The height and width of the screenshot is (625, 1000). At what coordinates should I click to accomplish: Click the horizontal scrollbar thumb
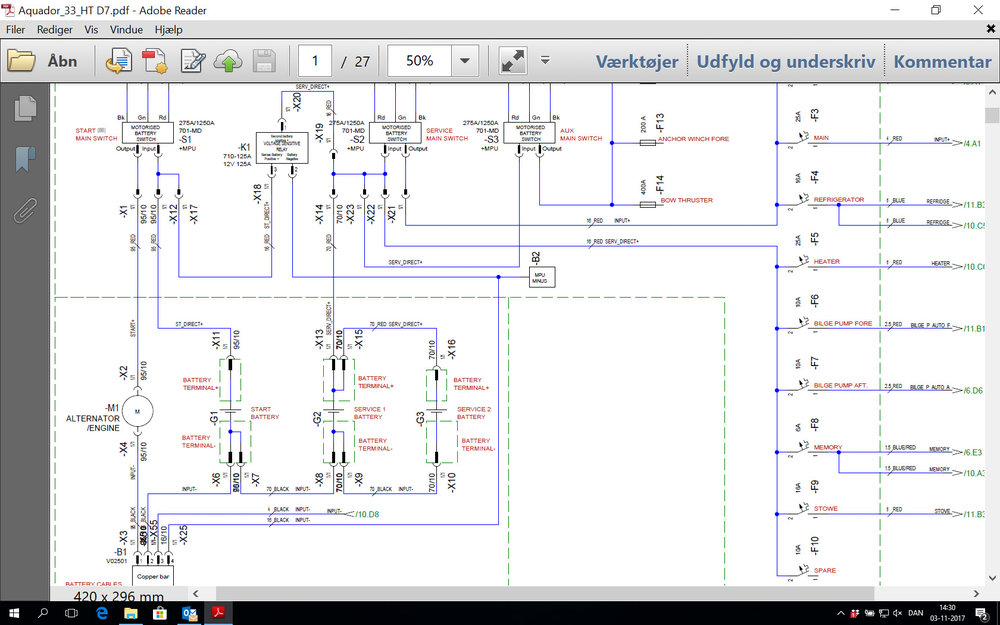pyautogui.click(x=546, y=594)
